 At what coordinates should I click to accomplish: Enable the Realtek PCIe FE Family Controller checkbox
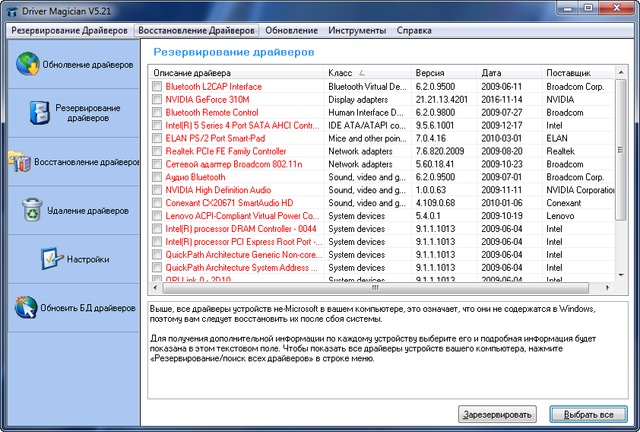click(x=156, y=152)
